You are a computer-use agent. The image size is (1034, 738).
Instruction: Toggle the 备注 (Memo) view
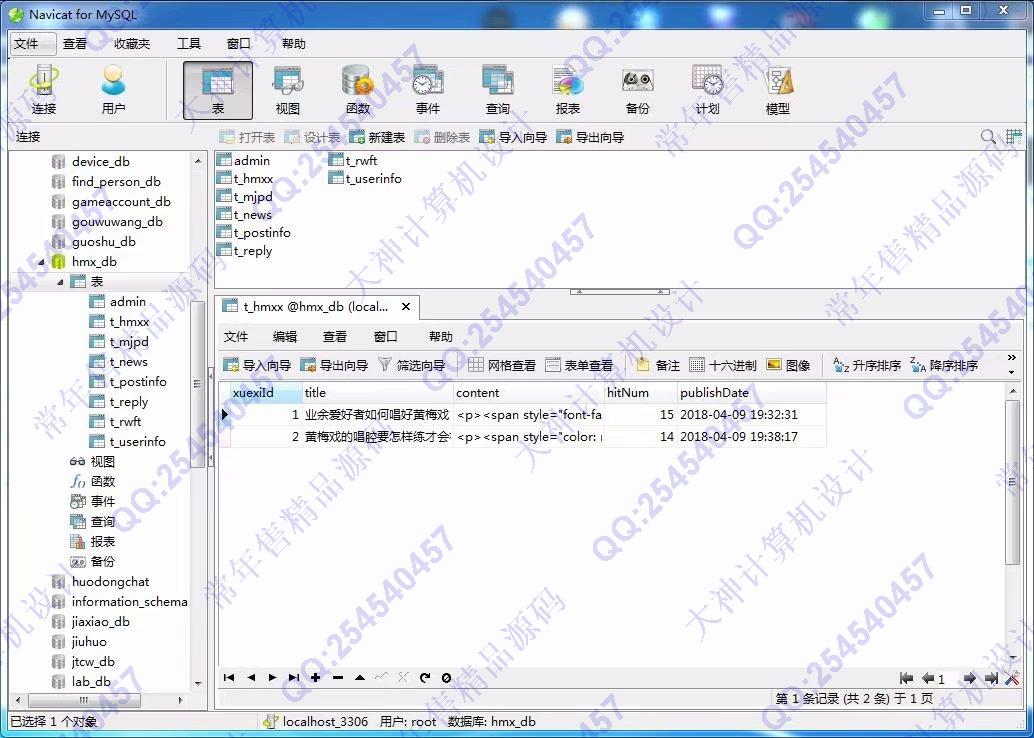pyautogui.click(x=658, y=365)
